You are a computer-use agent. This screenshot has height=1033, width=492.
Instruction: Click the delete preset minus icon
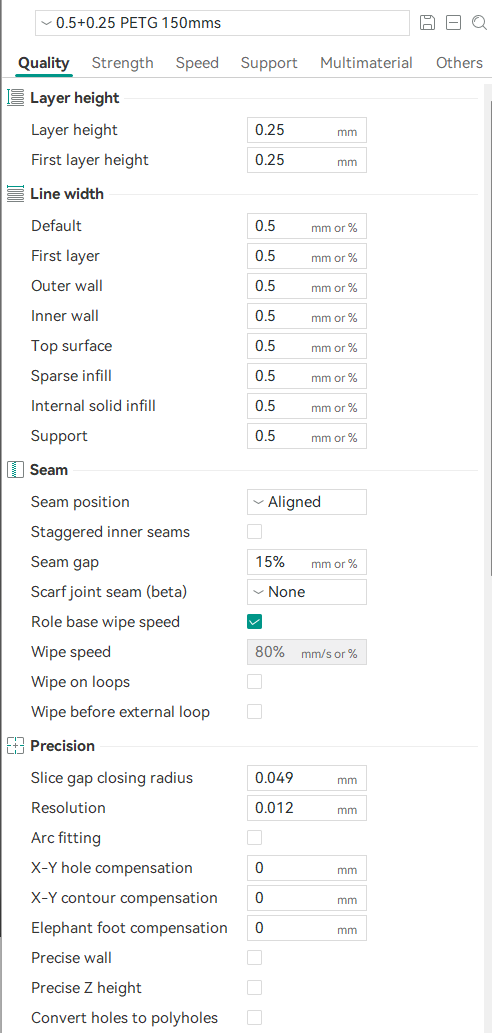453,23
